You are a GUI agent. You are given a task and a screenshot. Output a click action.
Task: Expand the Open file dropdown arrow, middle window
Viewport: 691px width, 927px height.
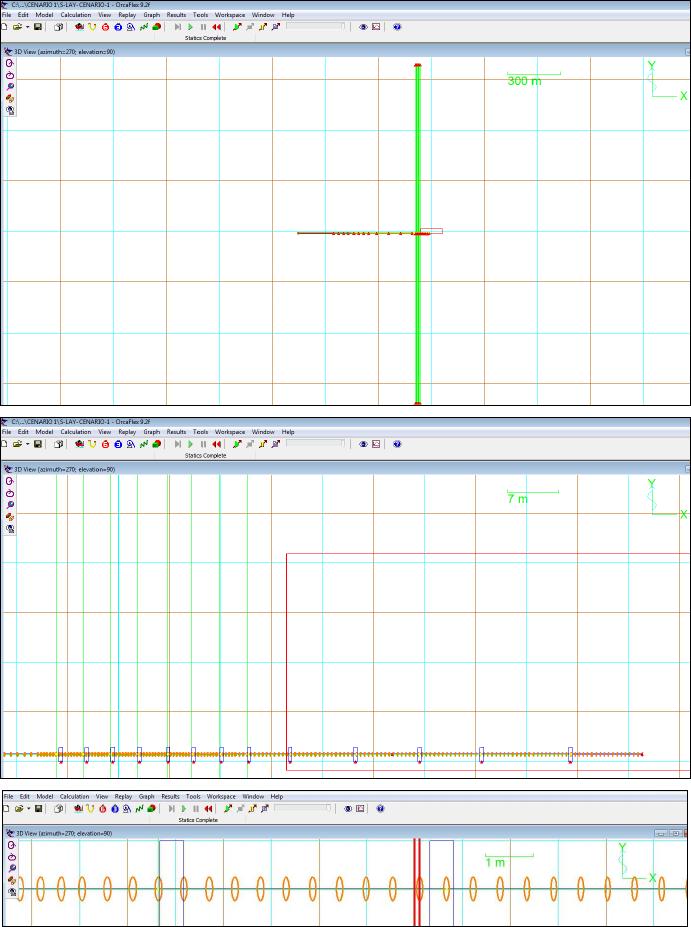[x=27, y=444]
